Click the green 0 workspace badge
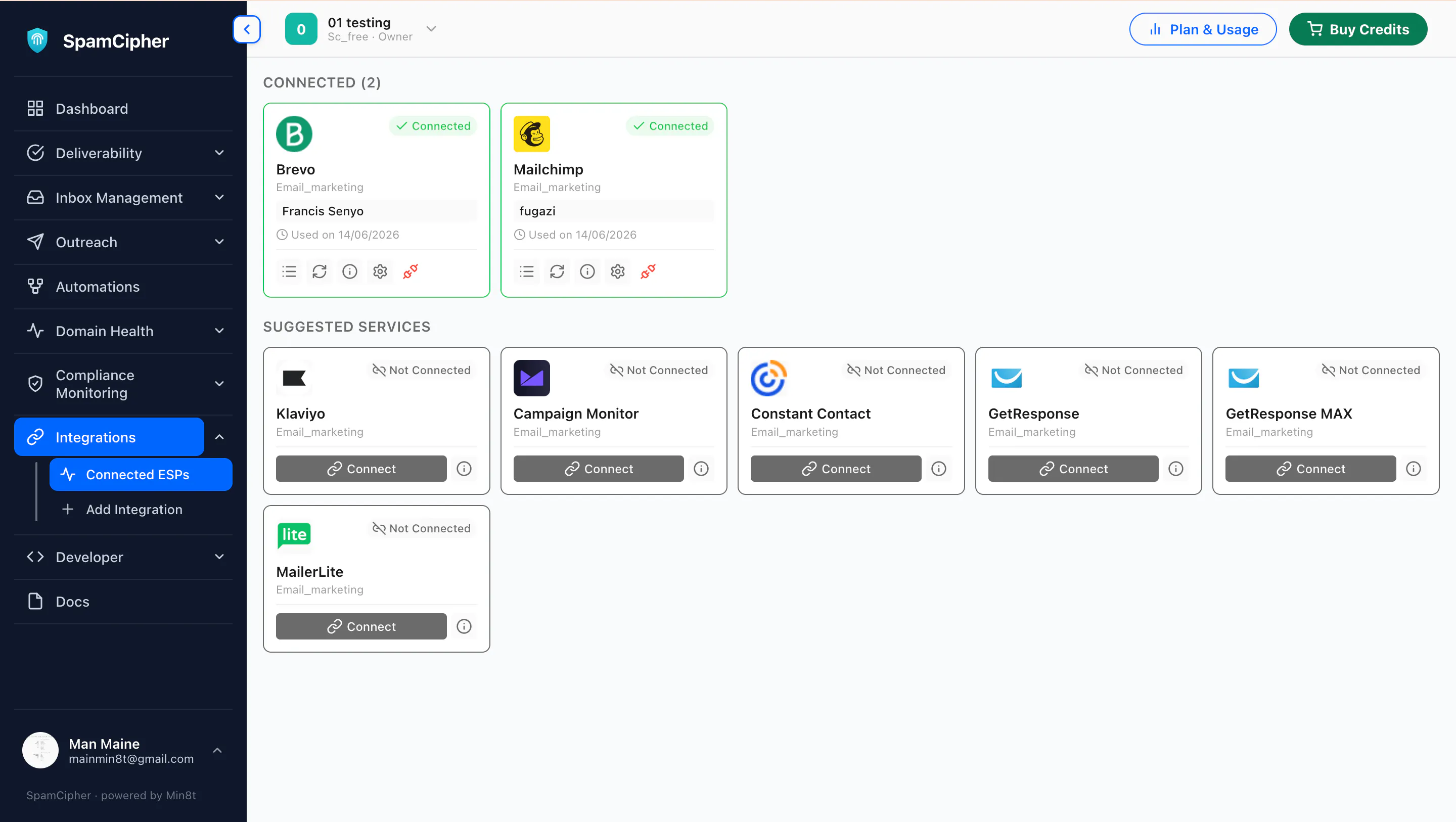The height and width of the screenshot is (822, 1456). coord(301,29)
